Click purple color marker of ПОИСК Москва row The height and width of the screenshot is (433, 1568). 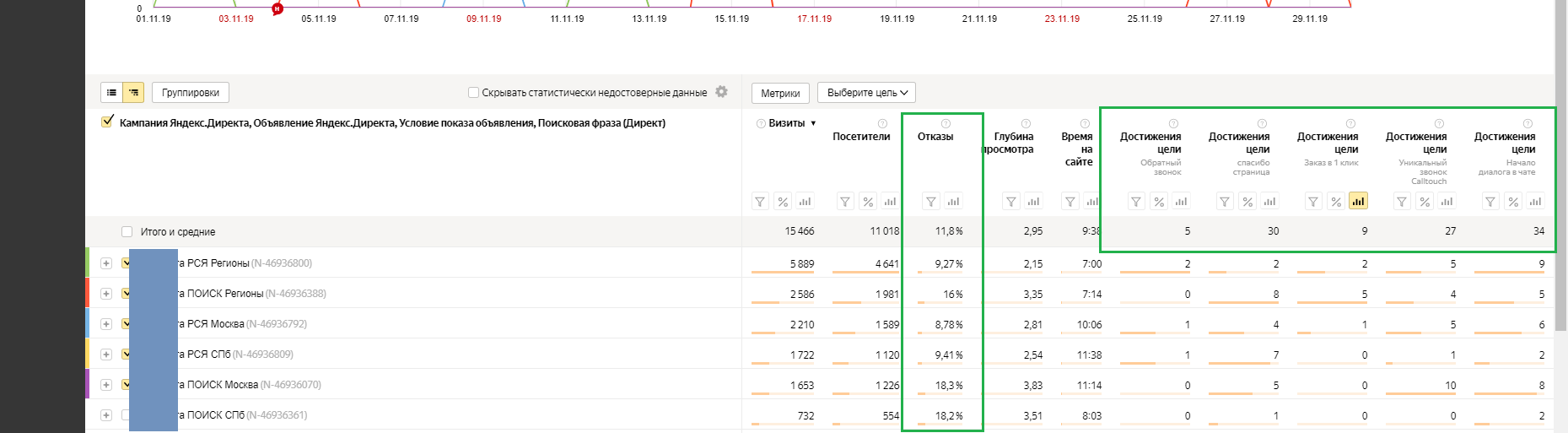[88, 384]
